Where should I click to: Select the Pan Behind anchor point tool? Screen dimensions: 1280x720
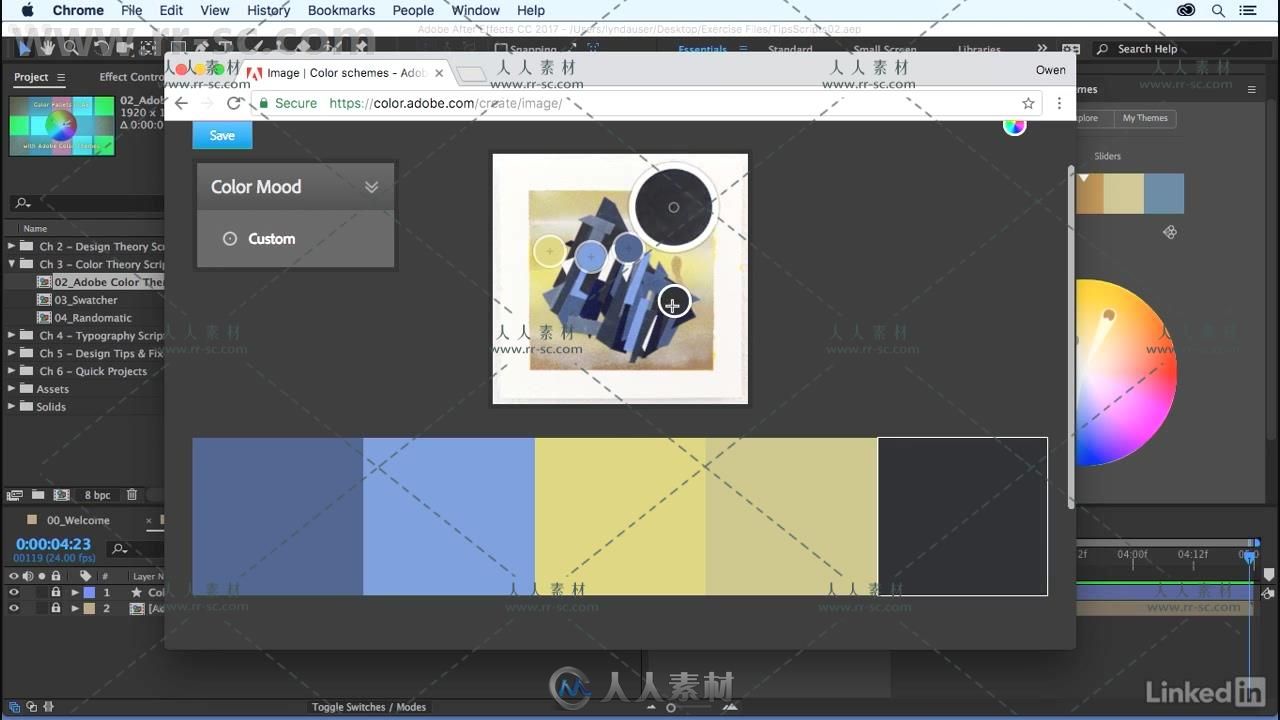147,48
